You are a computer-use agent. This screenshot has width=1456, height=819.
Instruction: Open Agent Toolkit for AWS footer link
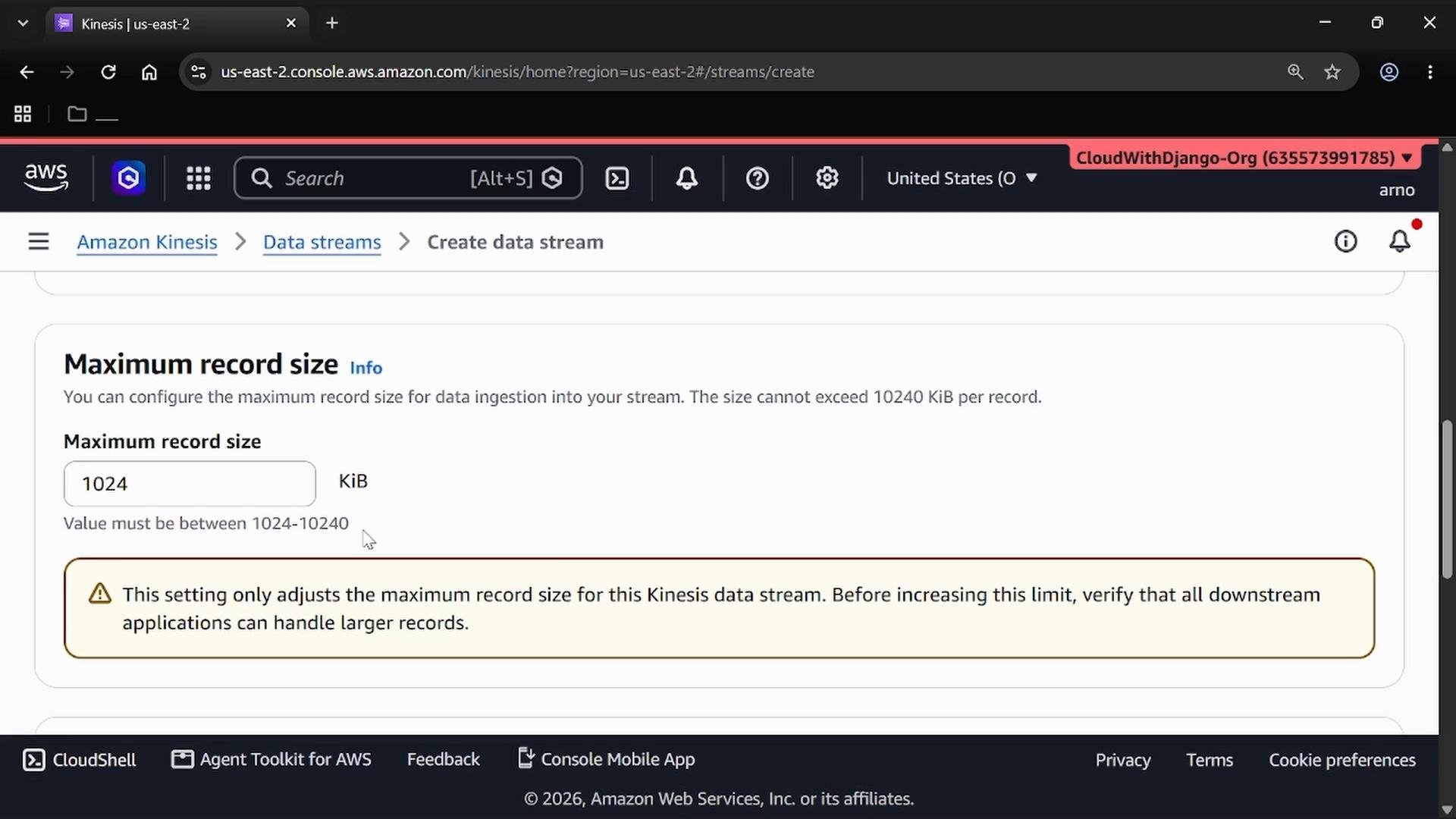tap(271, 759)
